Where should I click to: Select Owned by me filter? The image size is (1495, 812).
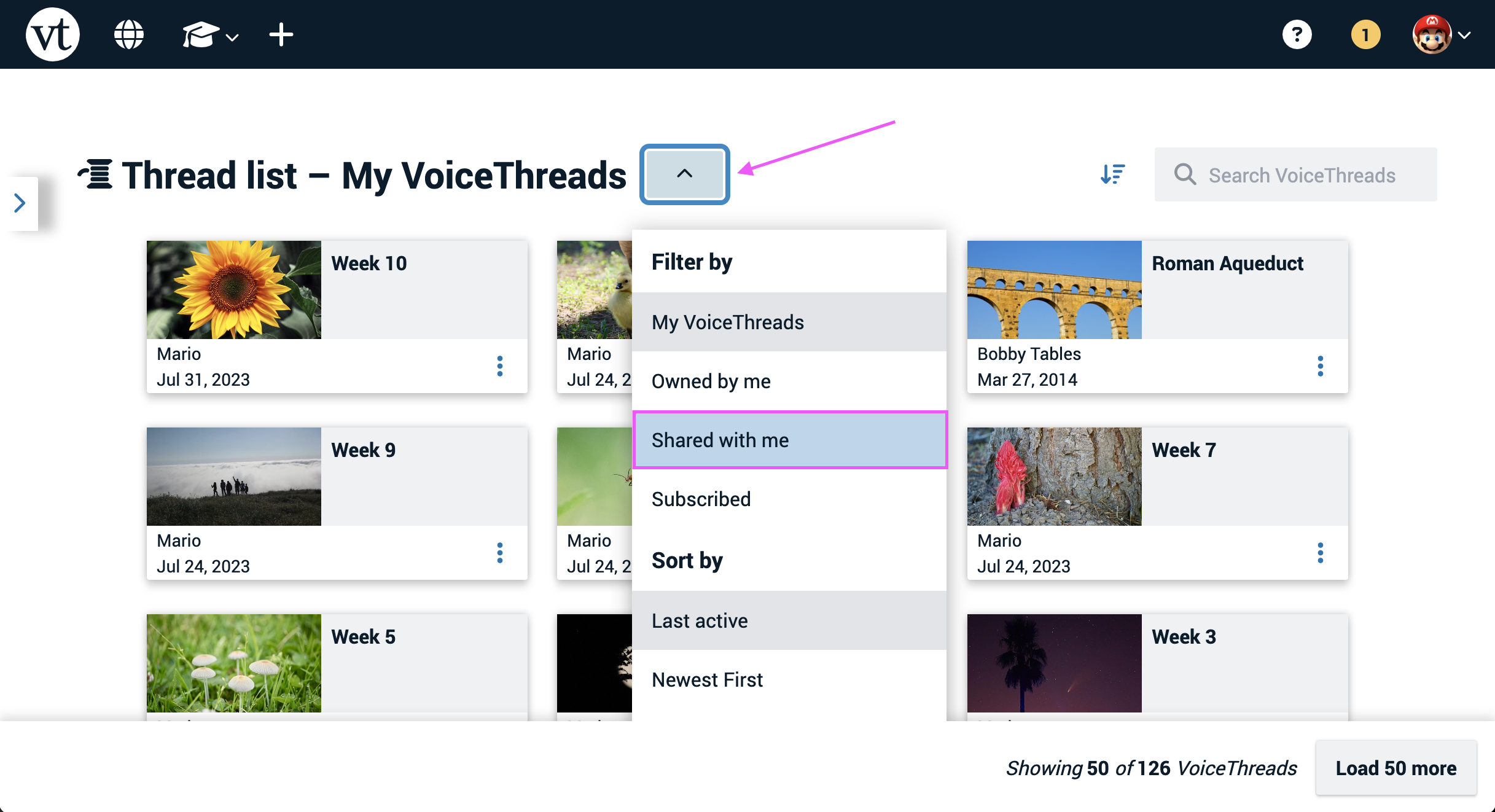pyautogui.click(x=789, y=381)
